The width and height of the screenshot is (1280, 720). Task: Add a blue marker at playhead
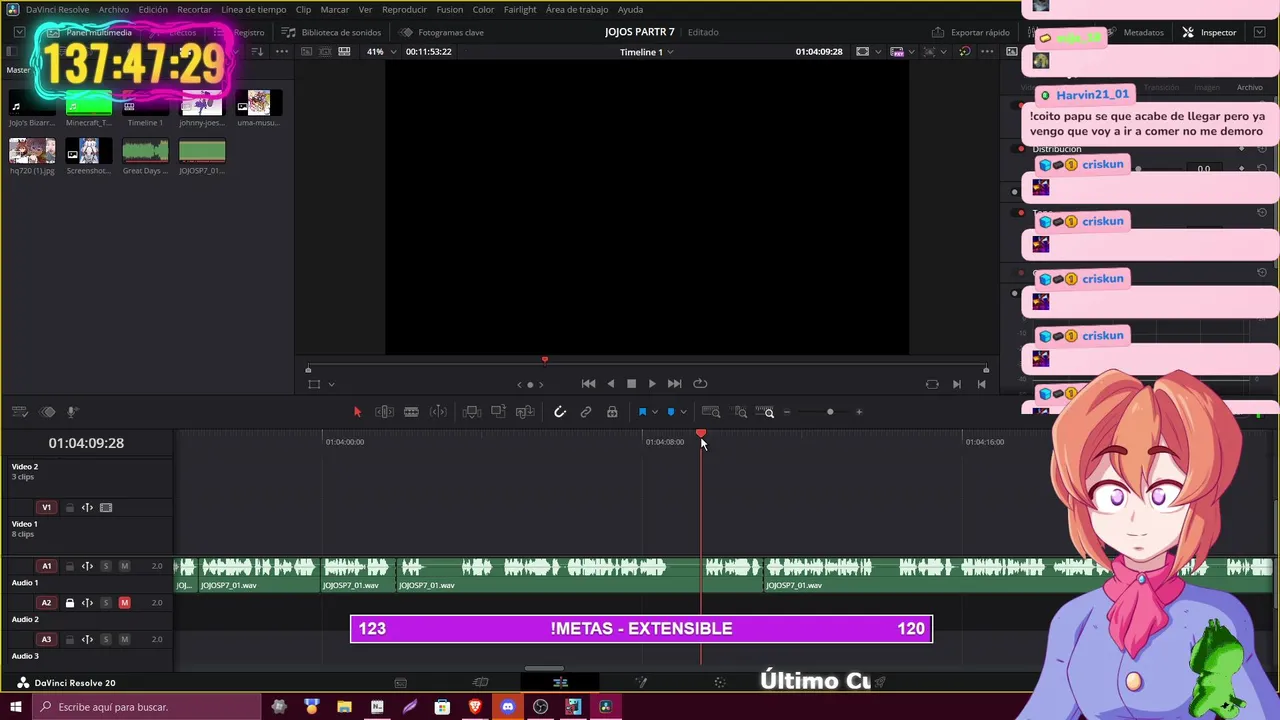pos(670,412)
